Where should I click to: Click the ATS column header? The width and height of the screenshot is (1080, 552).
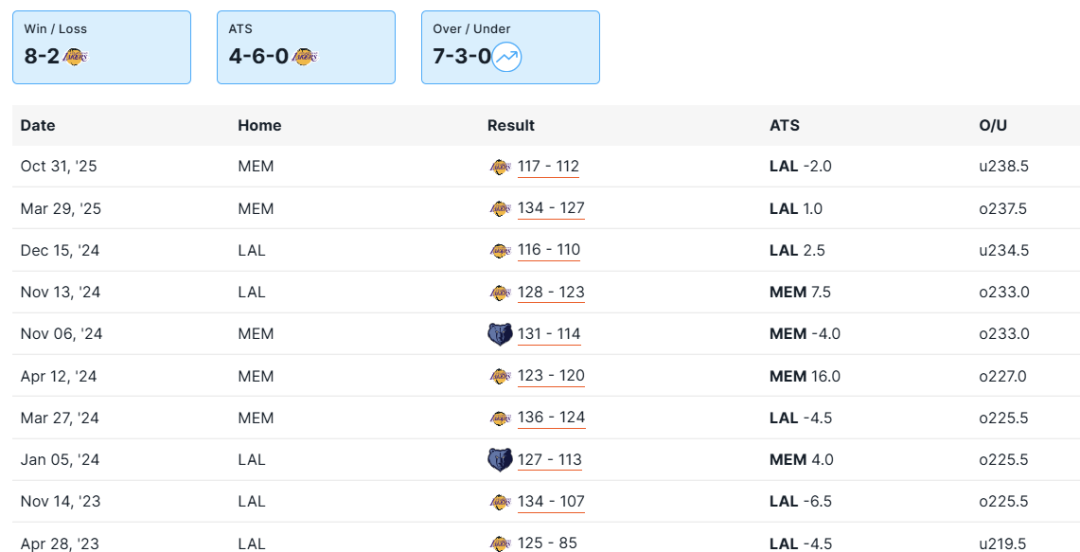click(784, 126)
